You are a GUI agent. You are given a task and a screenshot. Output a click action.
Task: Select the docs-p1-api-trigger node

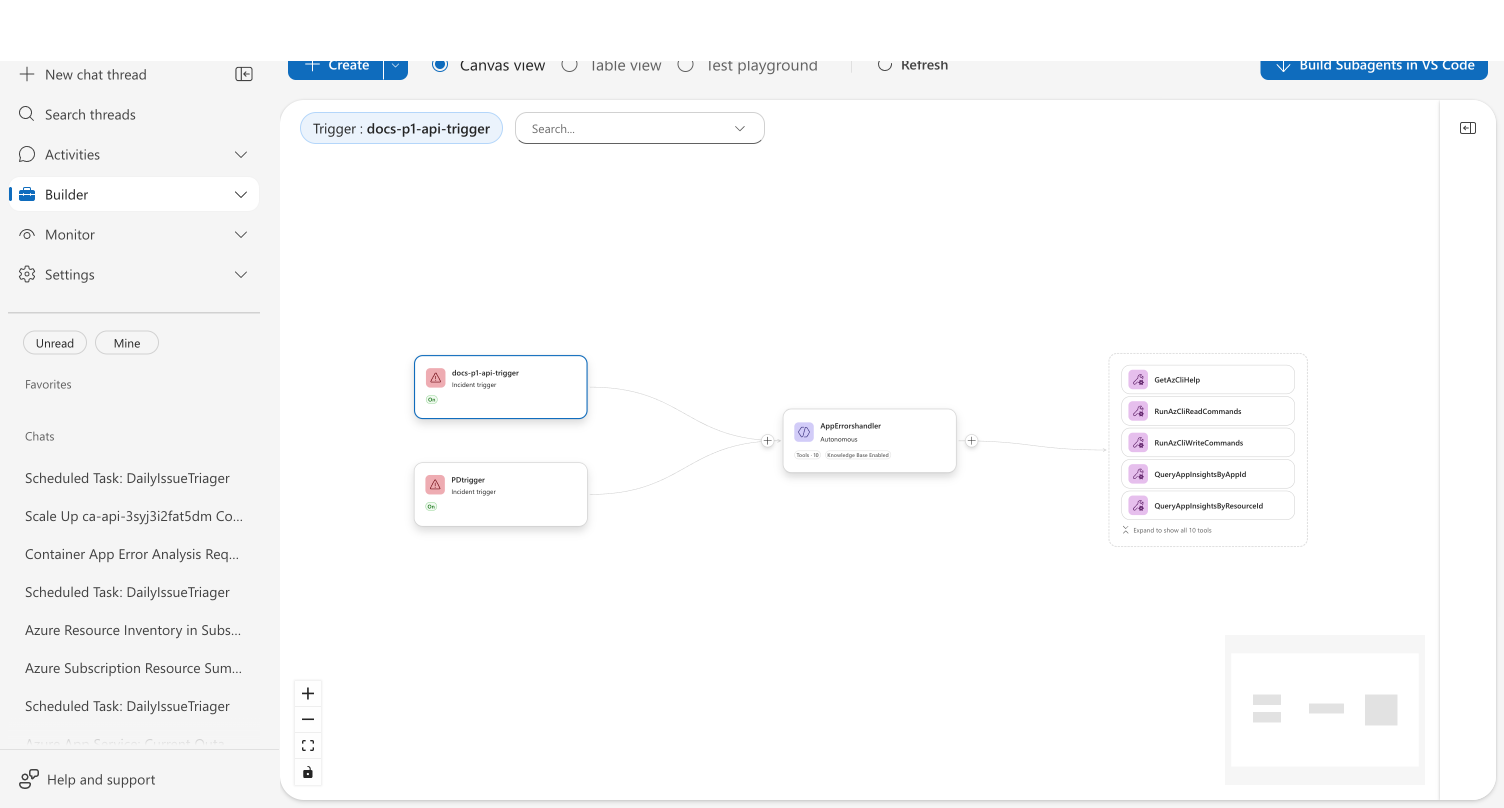point(501,387)
